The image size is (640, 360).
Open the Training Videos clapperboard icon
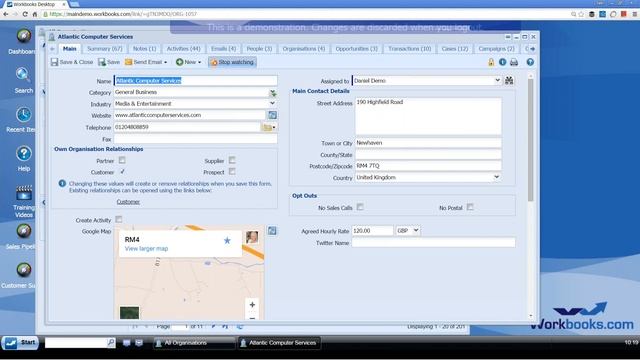click(x=24, y=193)
